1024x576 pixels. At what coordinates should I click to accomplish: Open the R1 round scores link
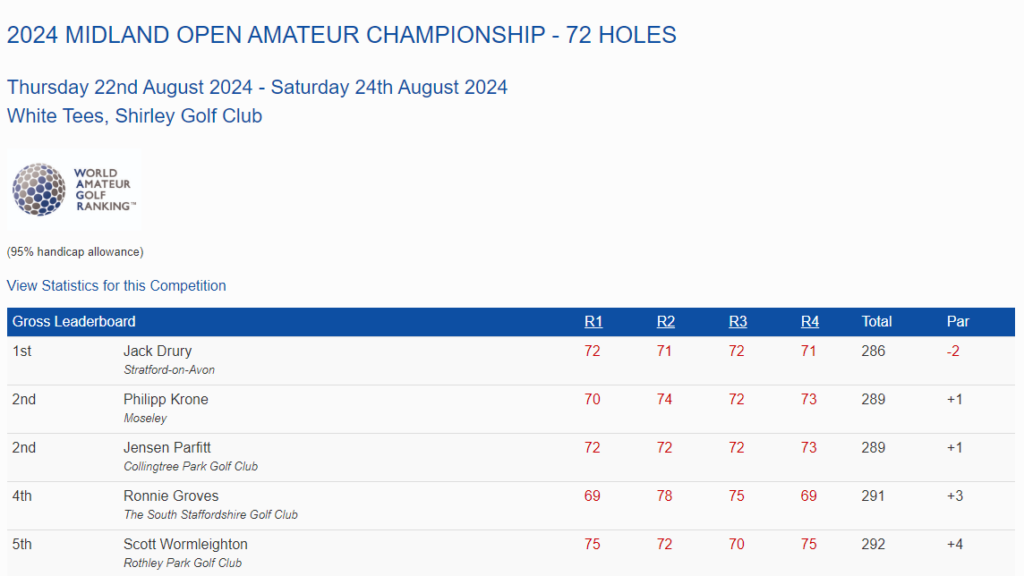click(x=593, y=322)
